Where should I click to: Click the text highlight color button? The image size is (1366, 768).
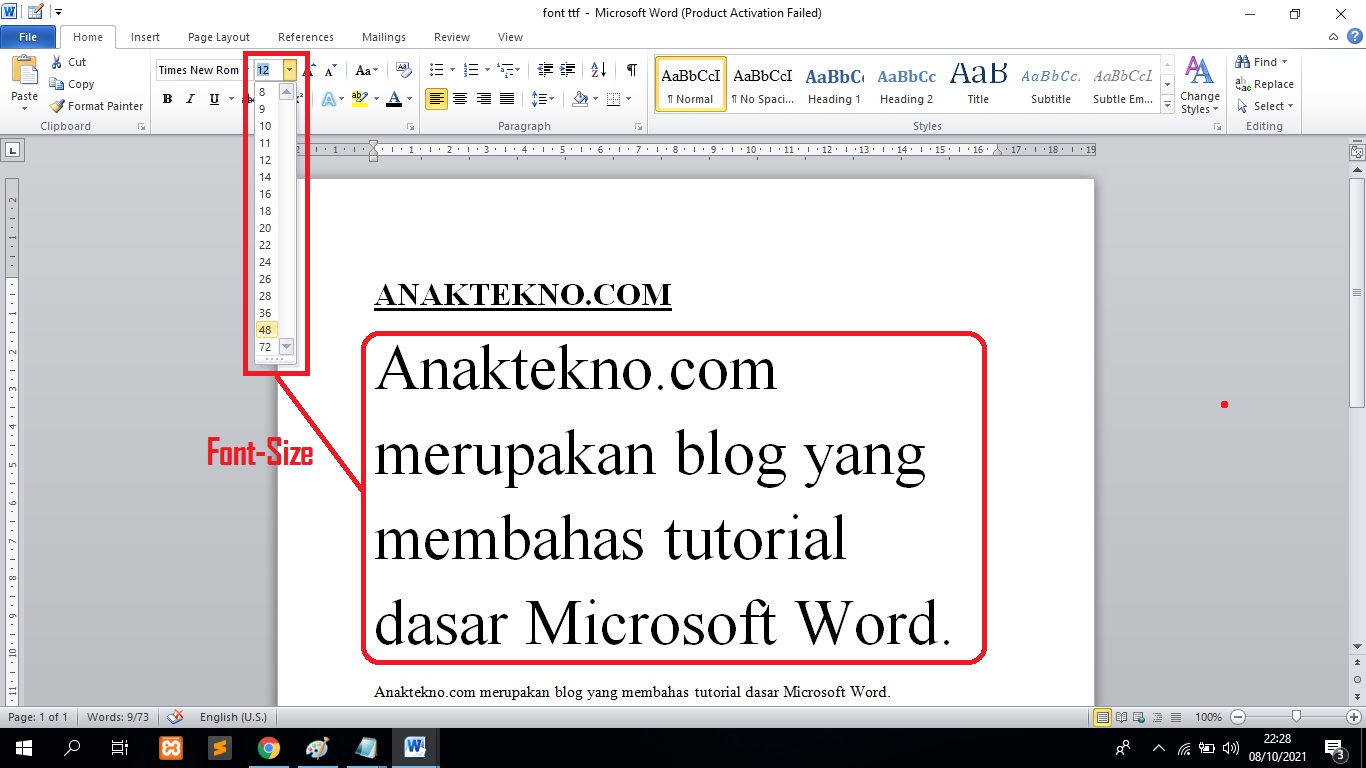pos(359,99)
